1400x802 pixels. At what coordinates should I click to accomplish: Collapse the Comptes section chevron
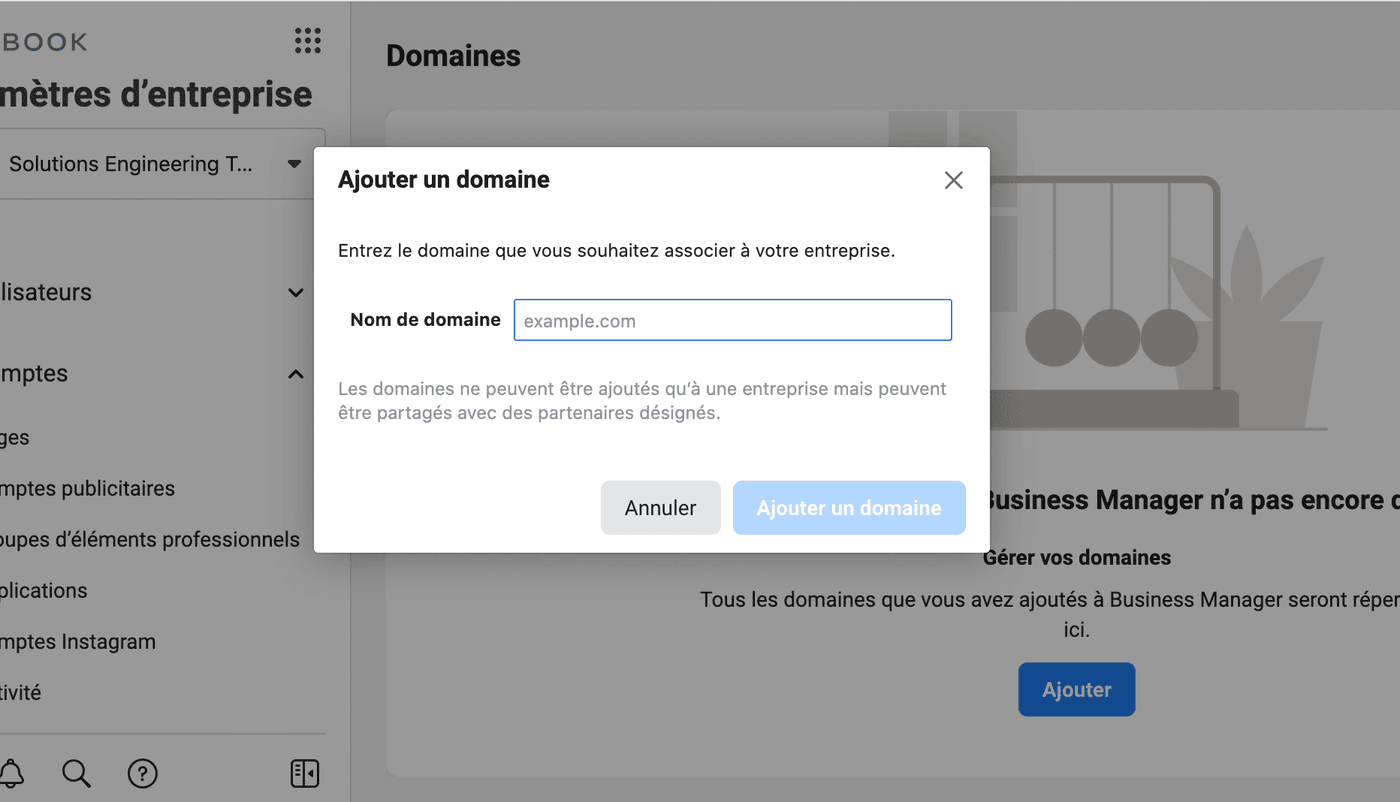(x=296, y=374)
